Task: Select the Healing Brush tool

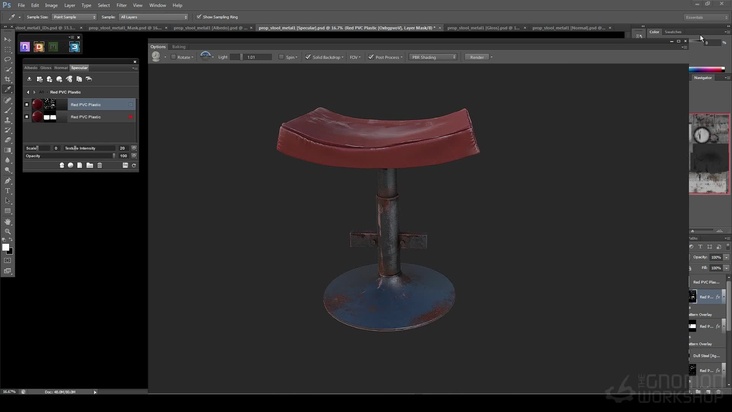Action: pos(7,100)
